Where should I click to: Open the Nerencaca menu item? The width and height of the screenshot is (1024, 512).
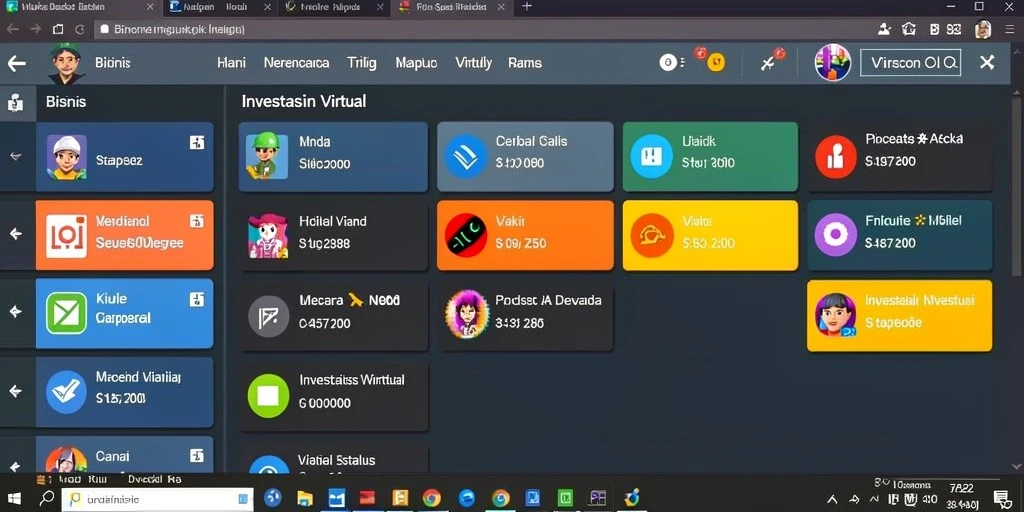(296, 63)
